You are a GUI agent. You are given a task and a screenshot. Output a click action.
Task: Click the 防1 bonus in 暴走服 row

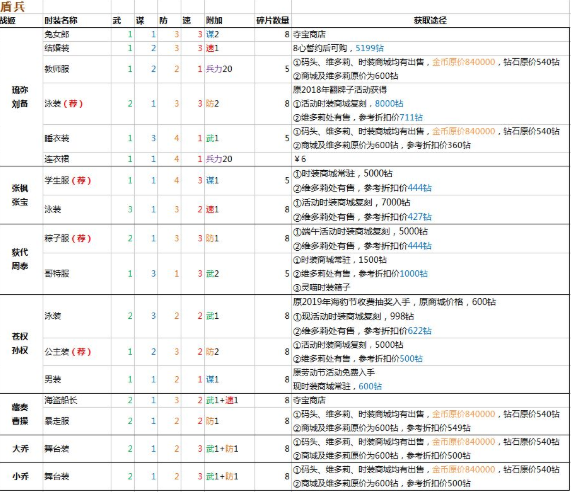point(212,421)
